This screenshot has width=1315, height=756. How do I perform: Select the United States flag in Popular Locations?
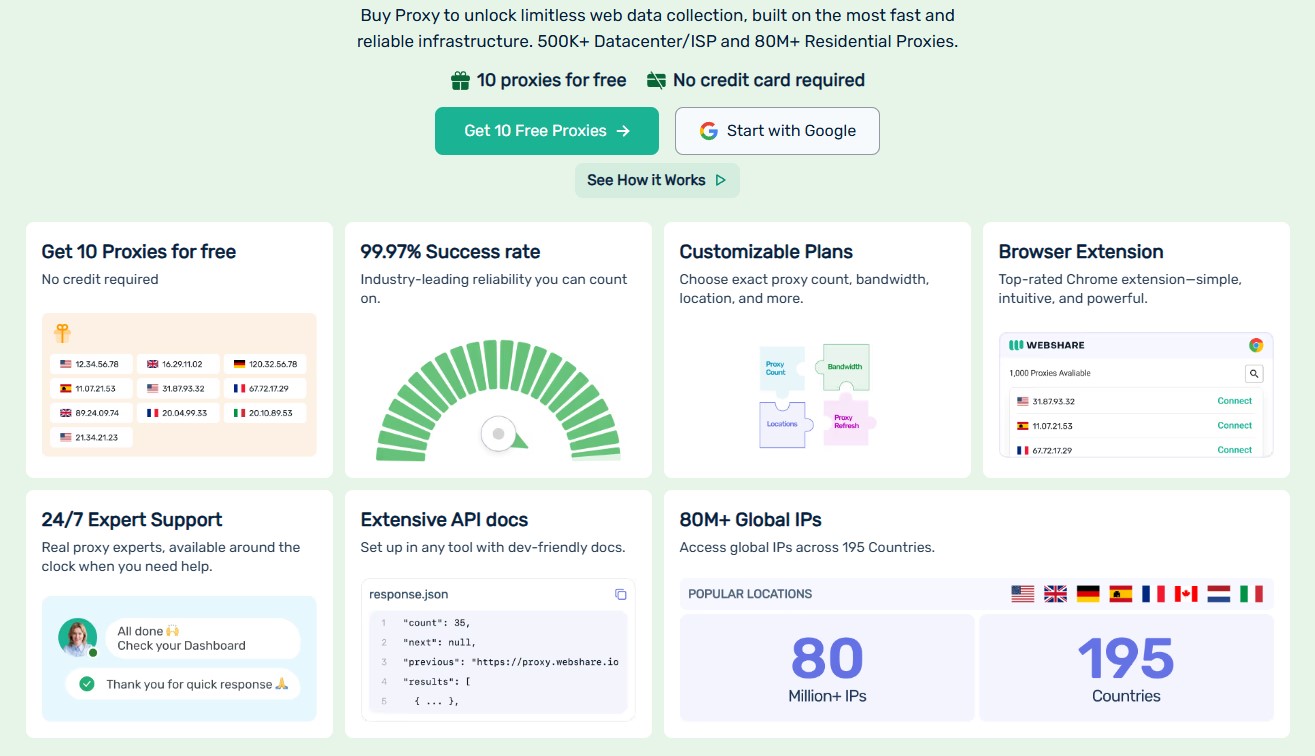click(1022, 594)
